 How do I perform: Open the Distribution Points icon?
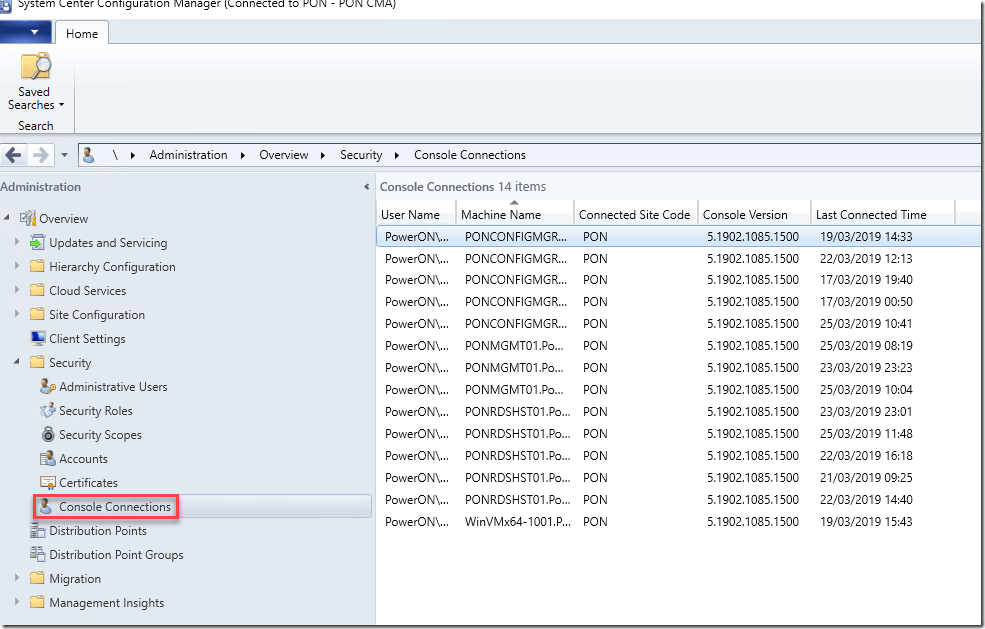[x=37, y=531]
